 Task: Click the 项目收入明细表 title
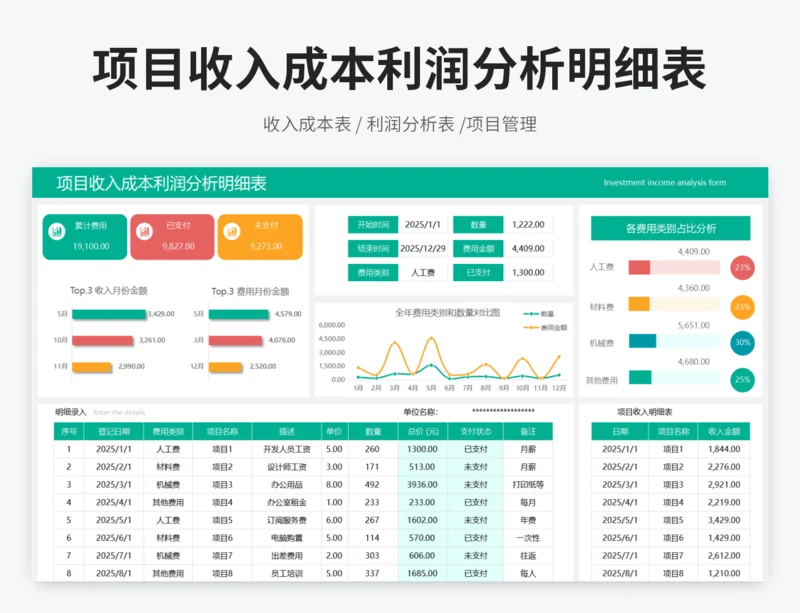pyautogui.click(x=644, y=412)
